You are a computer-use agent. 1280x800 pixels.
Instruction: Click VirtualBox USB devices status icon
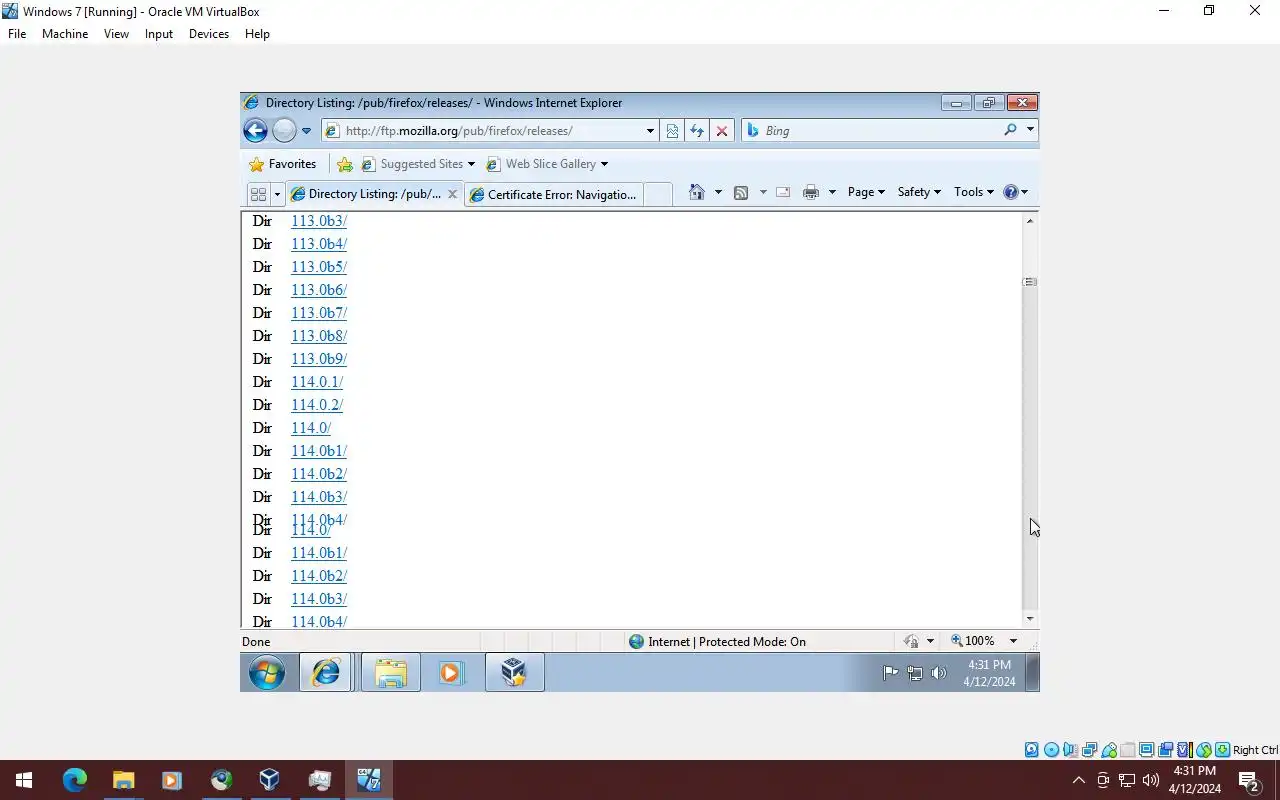tap(1108, 750)
